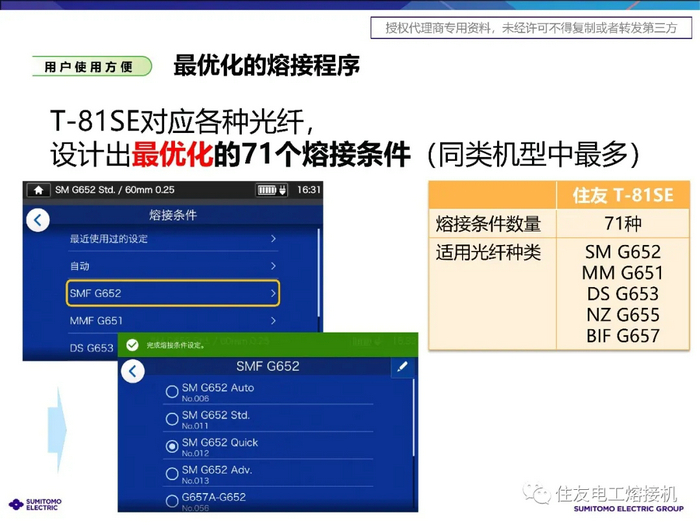This screenshot has height=525, width=700.
Task: Select the DS G653 list entry
Action: [91, 348]
